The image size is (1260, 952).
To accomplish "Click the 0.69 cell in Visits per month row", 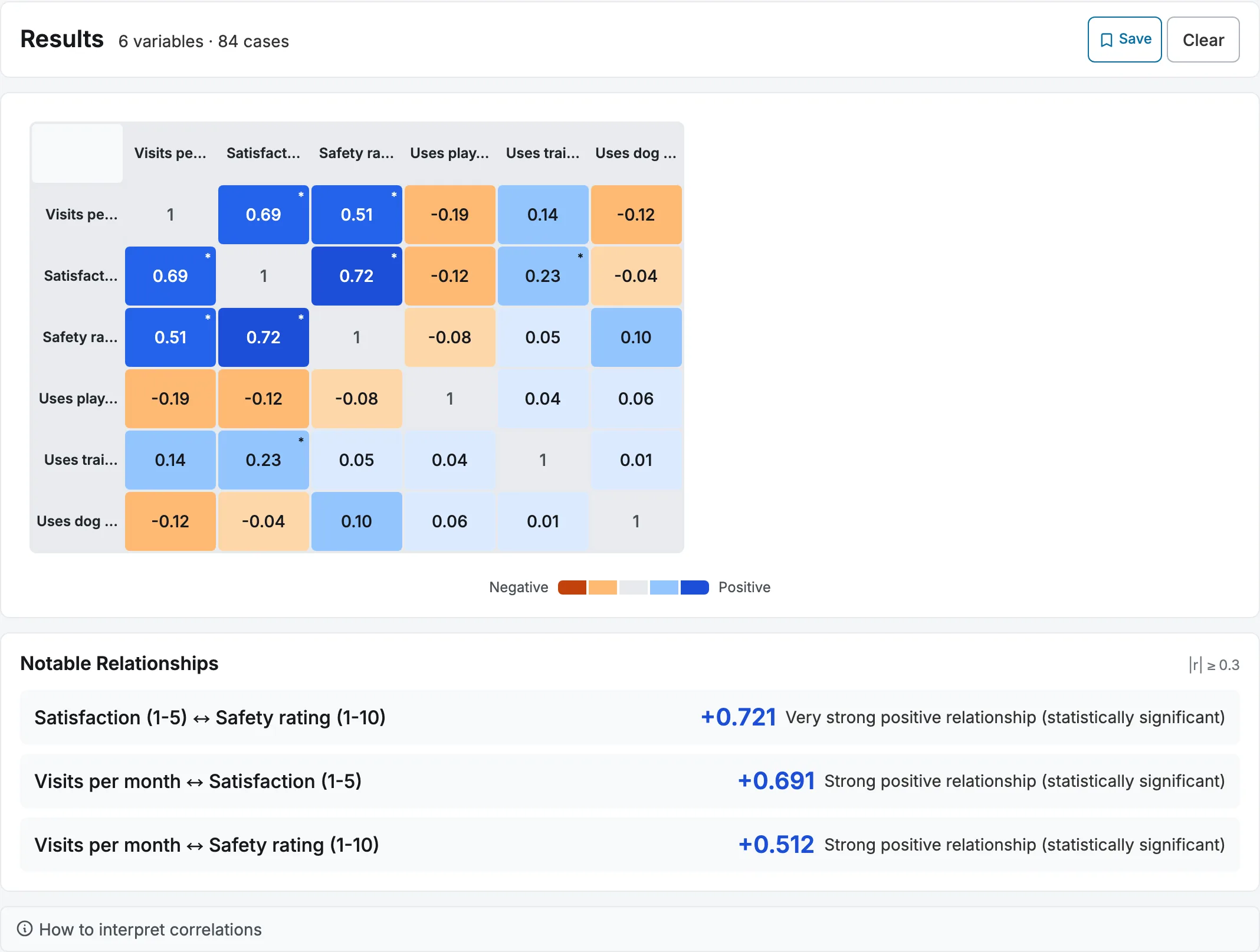I will click(264, 215).
